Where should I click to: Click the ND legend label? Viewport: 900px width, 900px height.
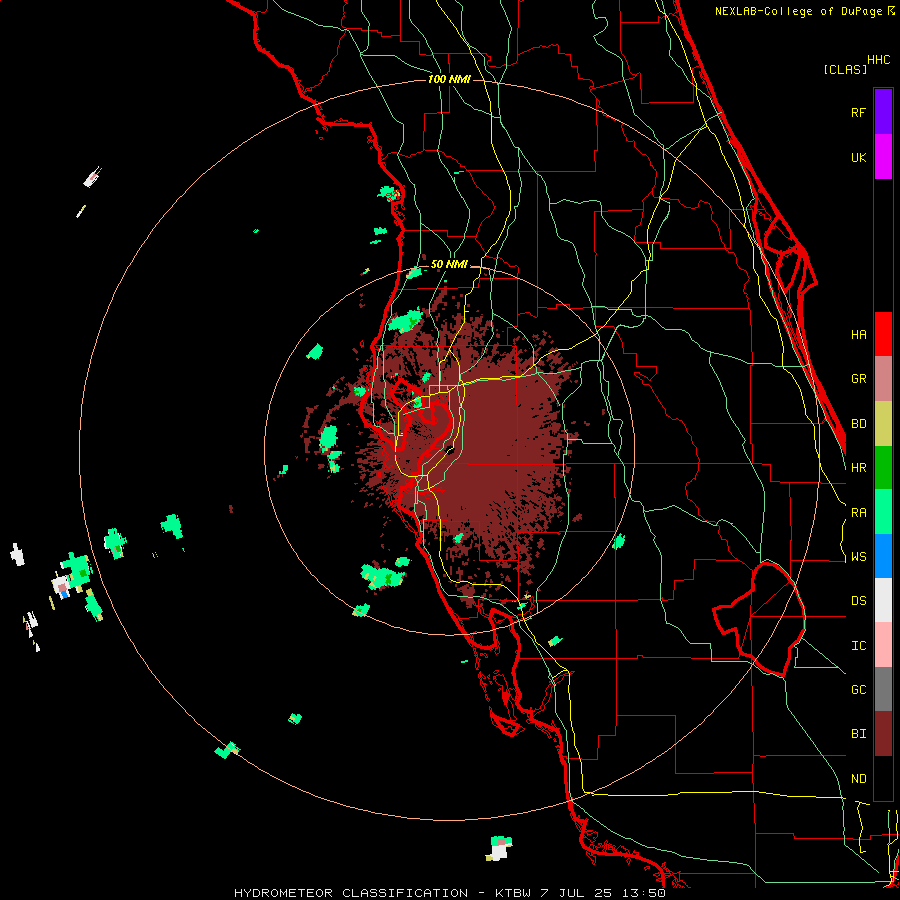(x=858, y=779)
